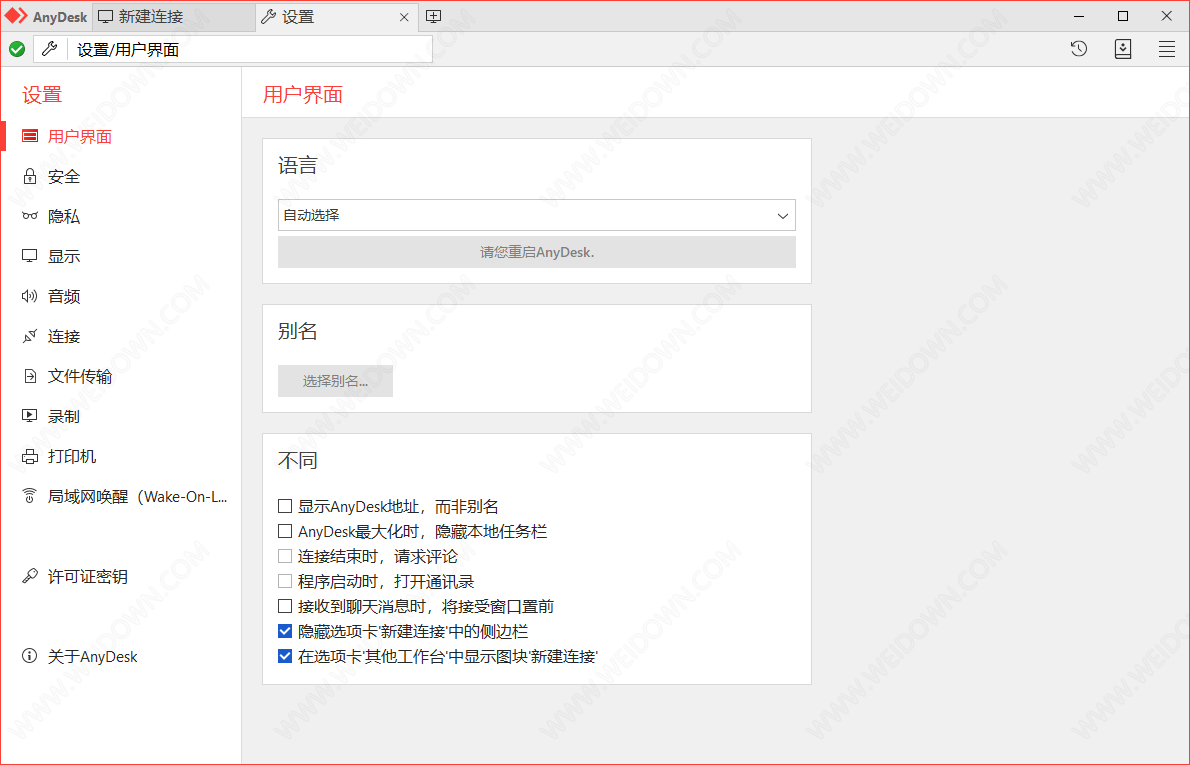This screenshot has width=1190, height=765.
Task: Click wrench icon on 设置 tab
Action: (268, 17)
